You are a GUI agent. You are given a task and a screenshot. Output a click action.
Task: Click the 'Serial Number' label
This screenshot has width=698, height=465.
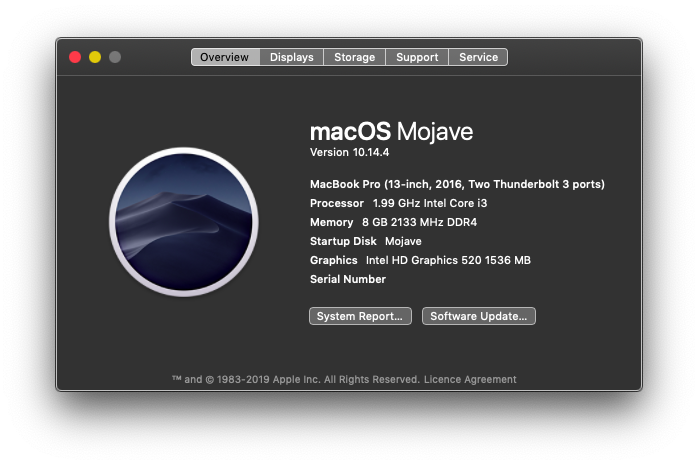point(348,279)
